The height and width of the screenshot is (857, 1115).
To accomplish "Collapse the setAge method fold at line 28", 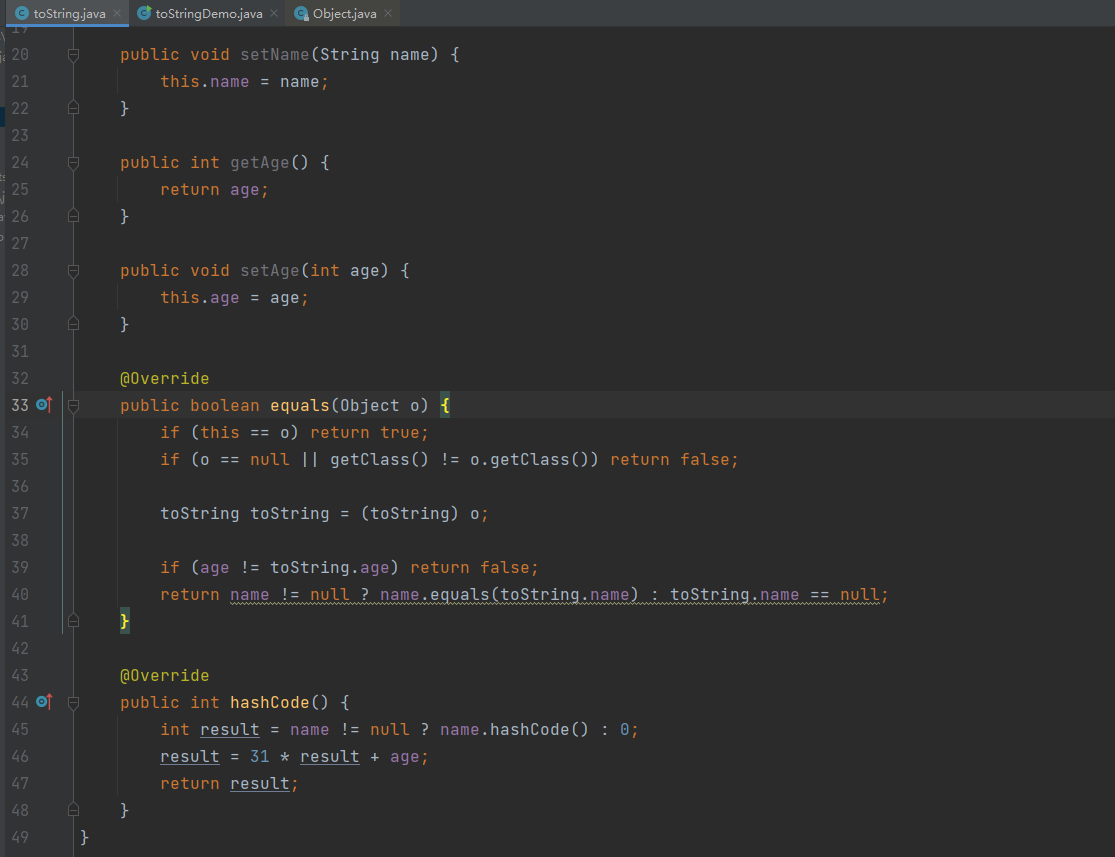I will coord(73,271).
